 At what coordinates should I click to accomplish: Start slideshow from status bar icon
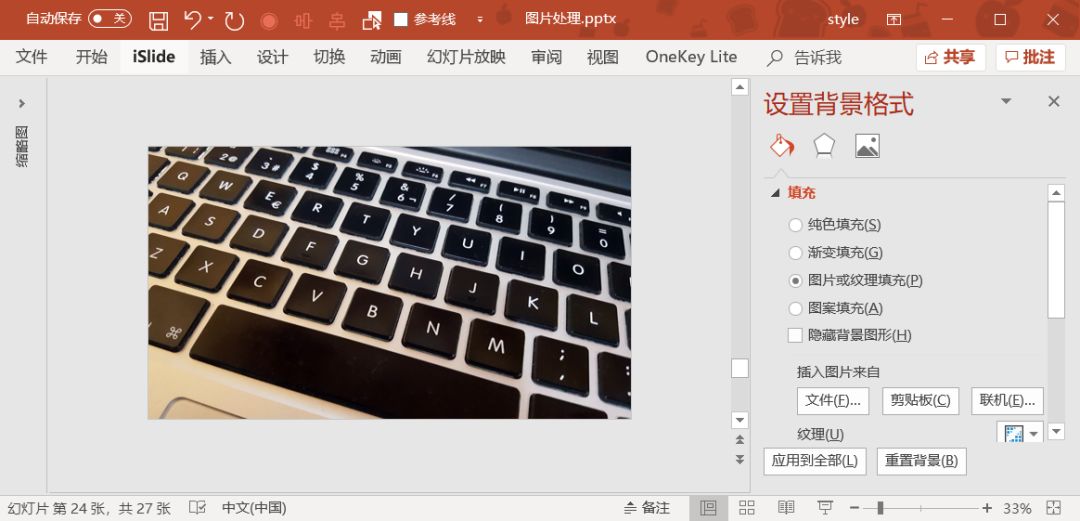pyautogui.click(x=824, y=508)
